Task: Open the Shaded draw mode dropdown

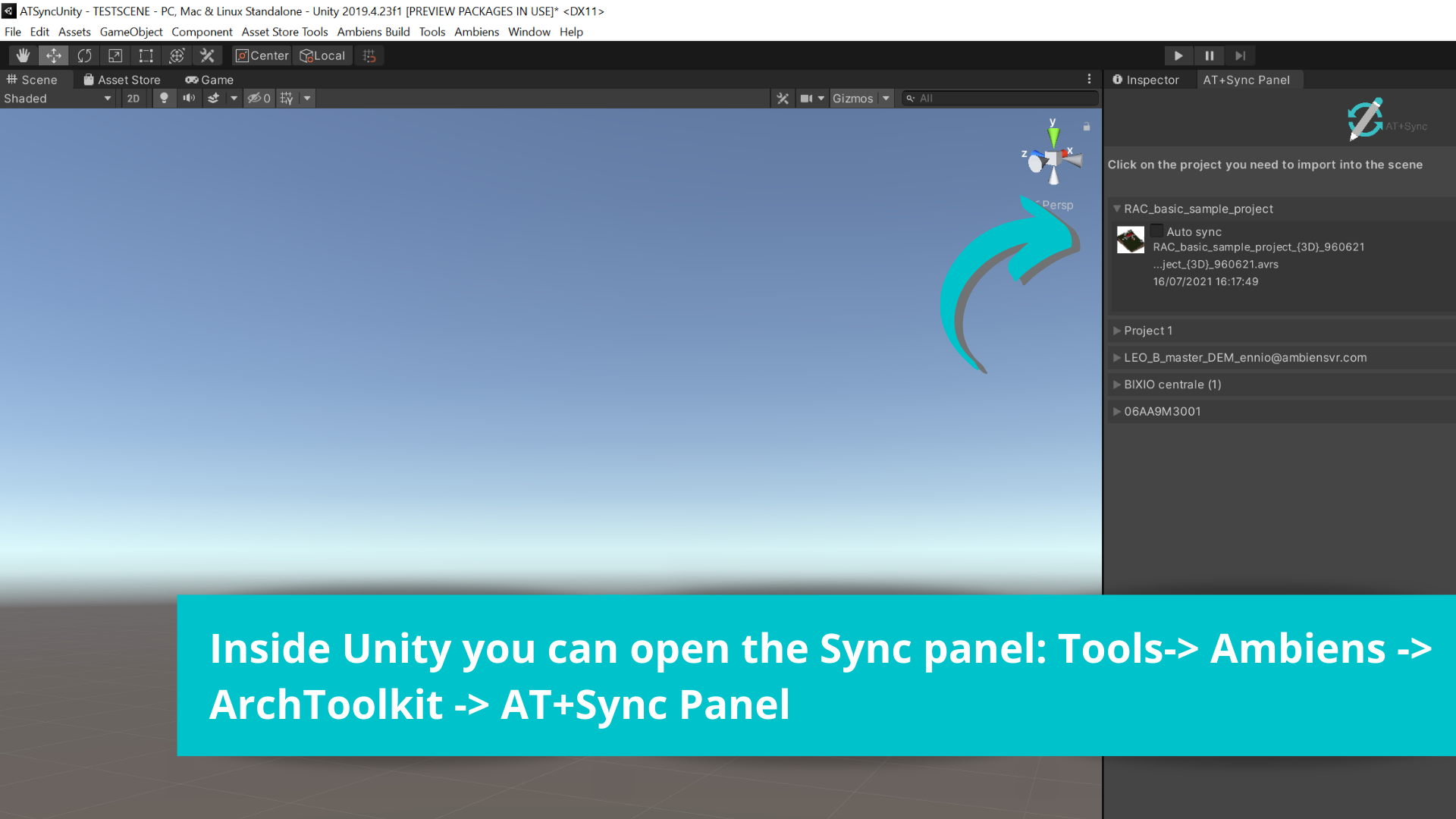Action: (58, 98)
